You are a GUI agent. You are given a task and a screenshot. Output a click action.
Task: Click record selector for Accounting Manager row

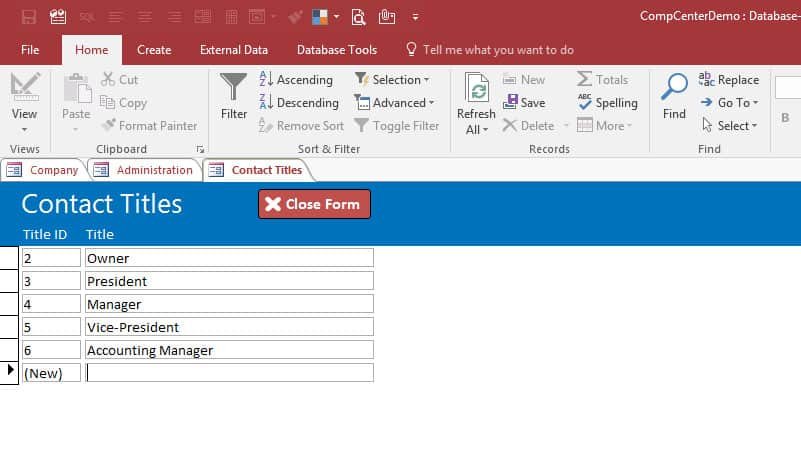9,350
